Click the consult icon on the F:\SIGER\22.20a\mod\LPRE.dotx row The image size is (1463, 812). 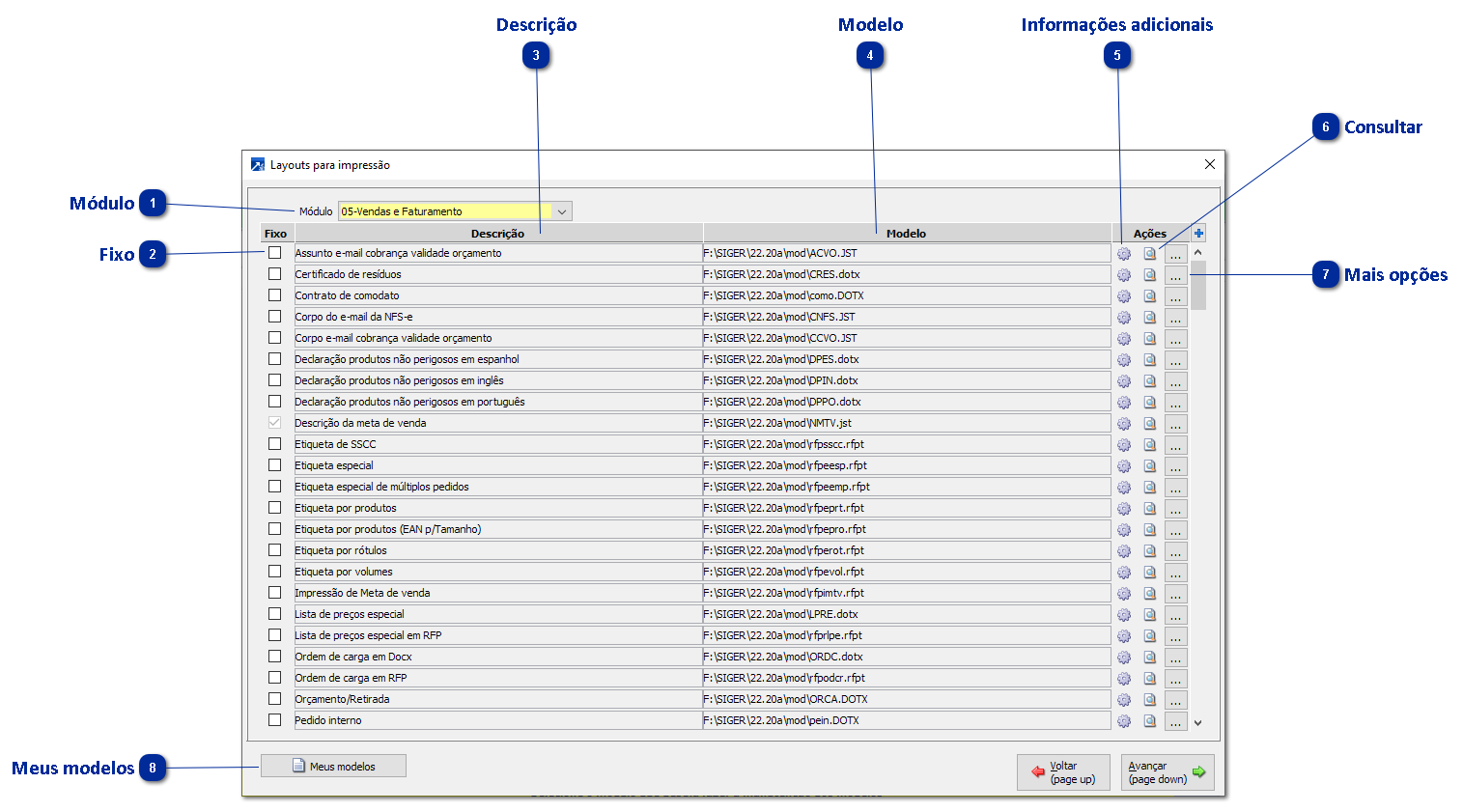(1150, 615)
